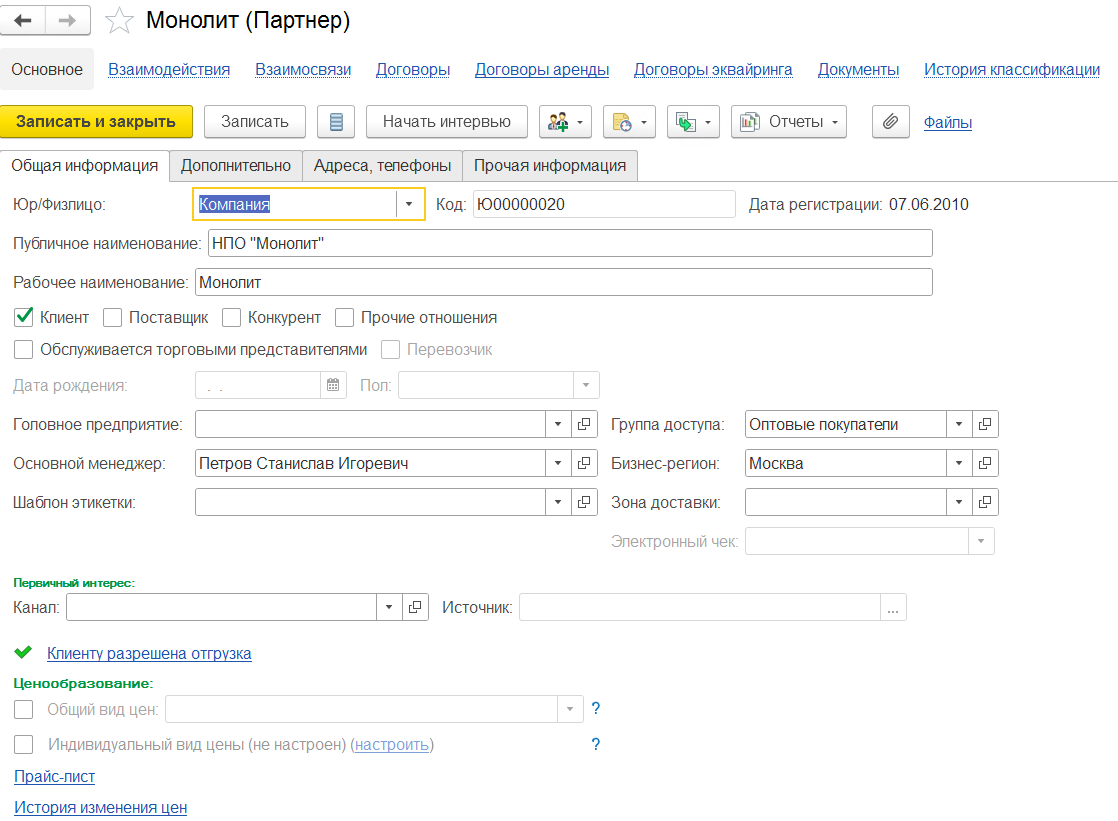Open the Прайс-лист link

[54, 776]
